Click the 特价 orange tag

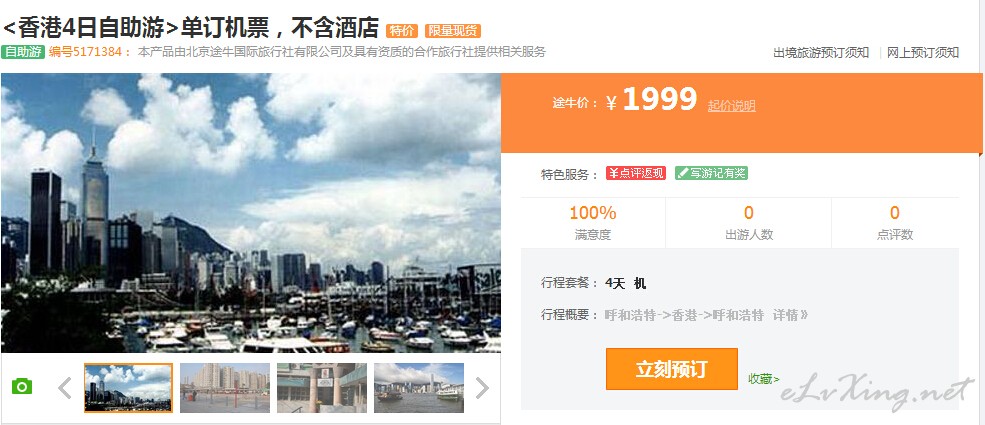click(x=402, y=30)
